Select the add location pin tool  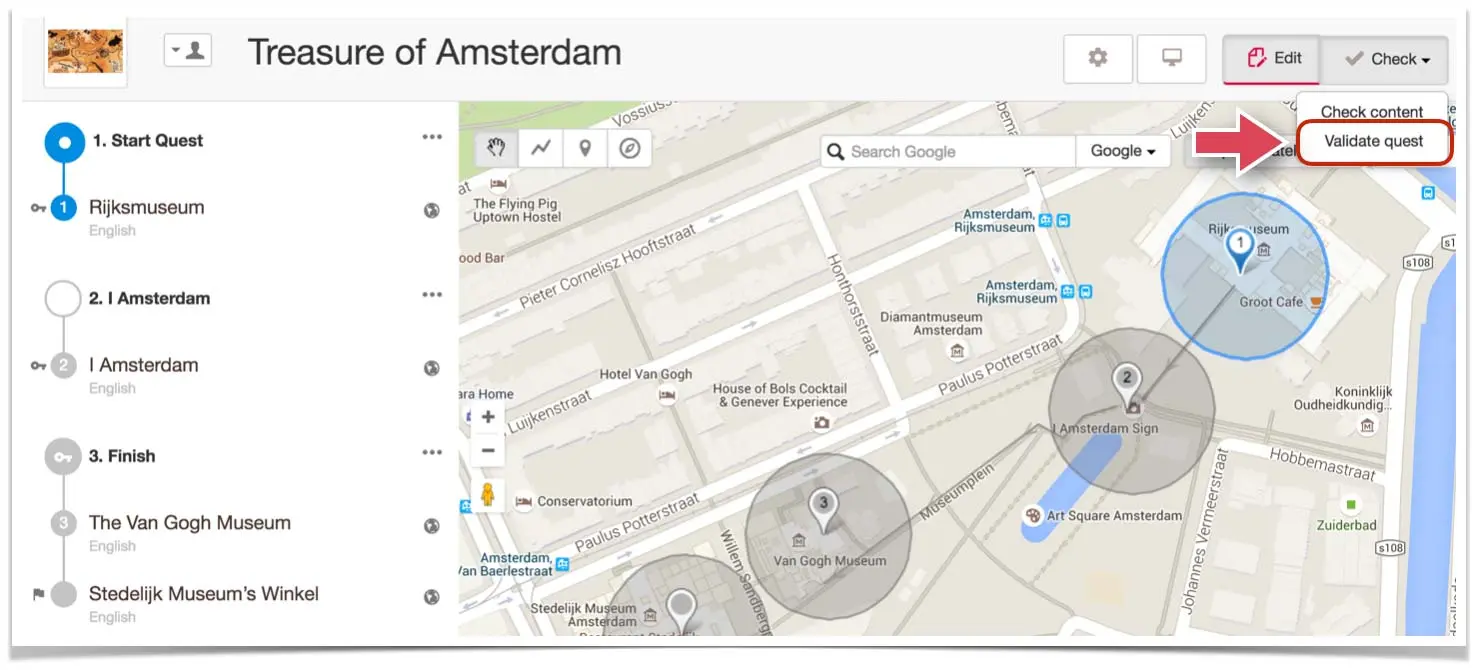585,149
